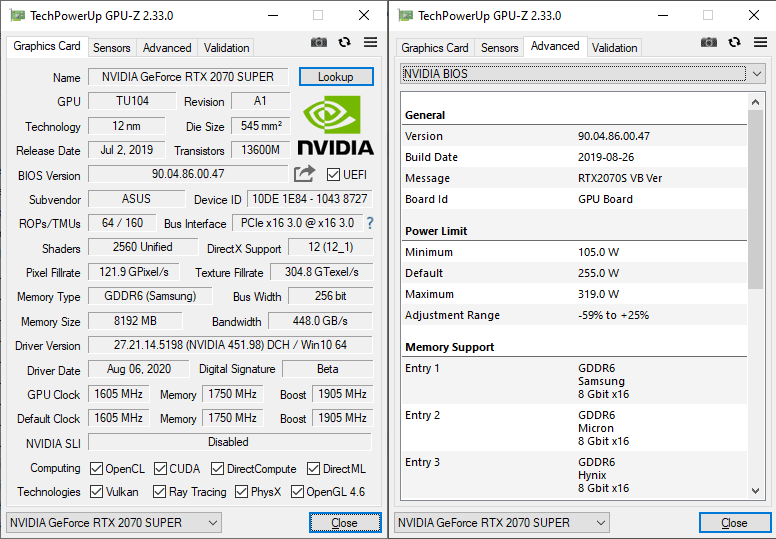Switch to Validation tab in left window
This screenshot has height=539, width=776.
[x=226, y=48]
